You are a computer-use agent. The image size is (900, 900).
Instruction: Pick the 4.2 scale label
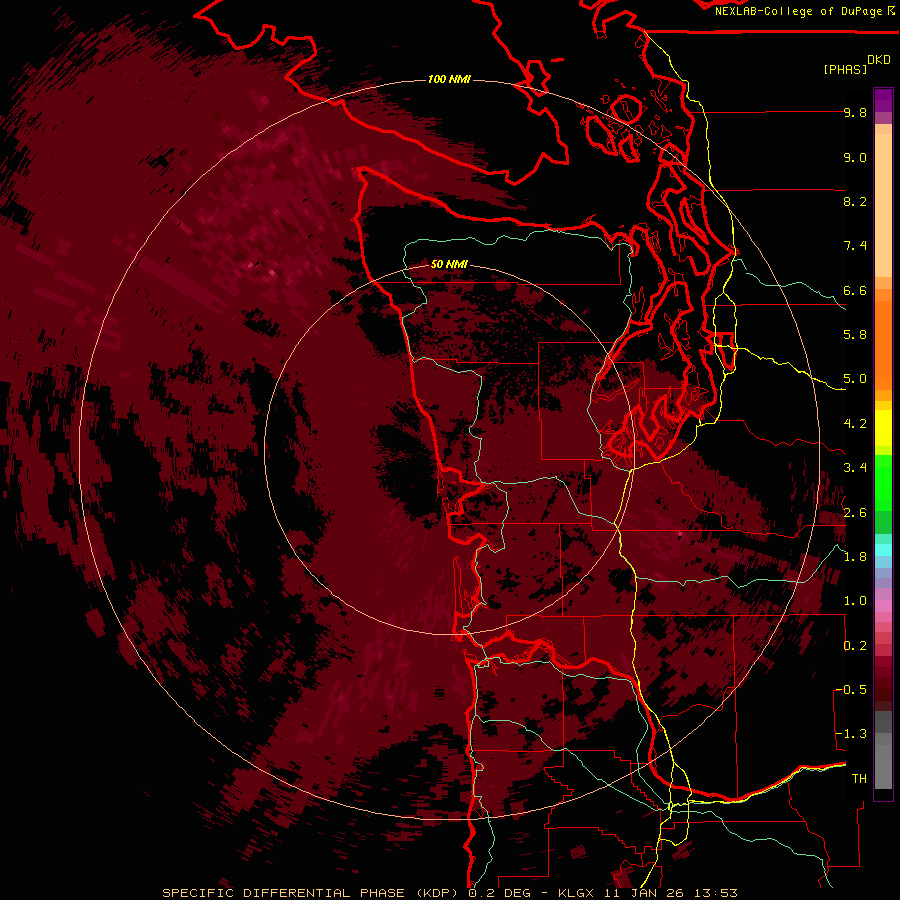[855, 424]
